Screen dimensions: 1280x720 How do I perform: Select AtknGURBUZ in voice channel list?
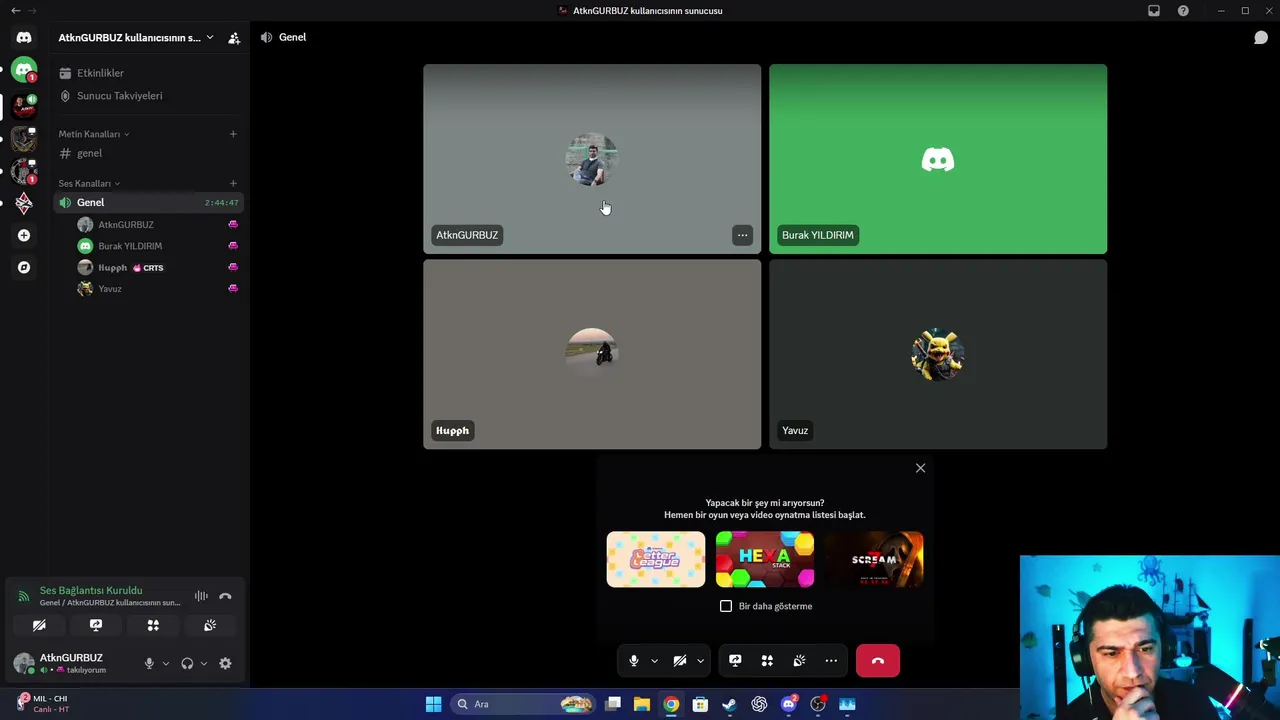pyautogui.click(x=158, y=225)
